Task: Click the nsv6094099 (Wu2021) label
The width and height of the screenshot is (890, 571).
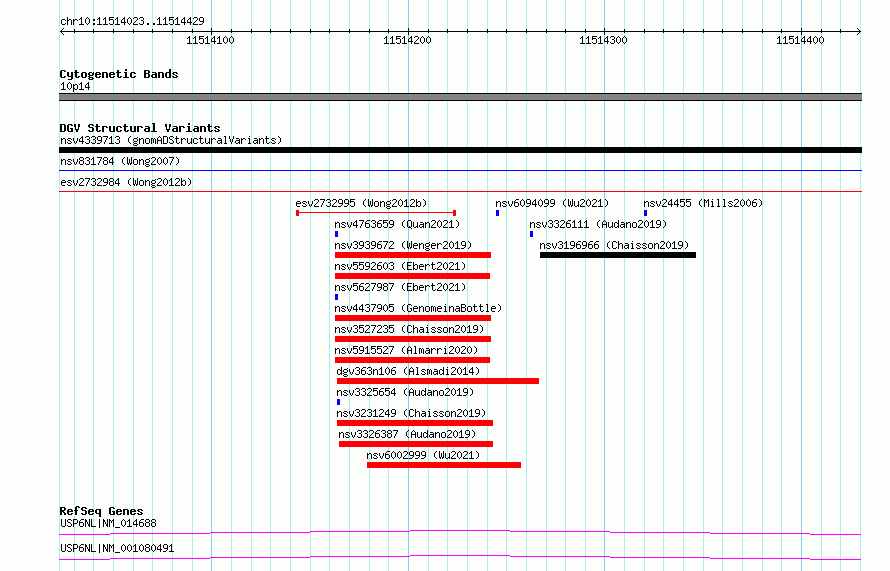Action: point(552,203)
